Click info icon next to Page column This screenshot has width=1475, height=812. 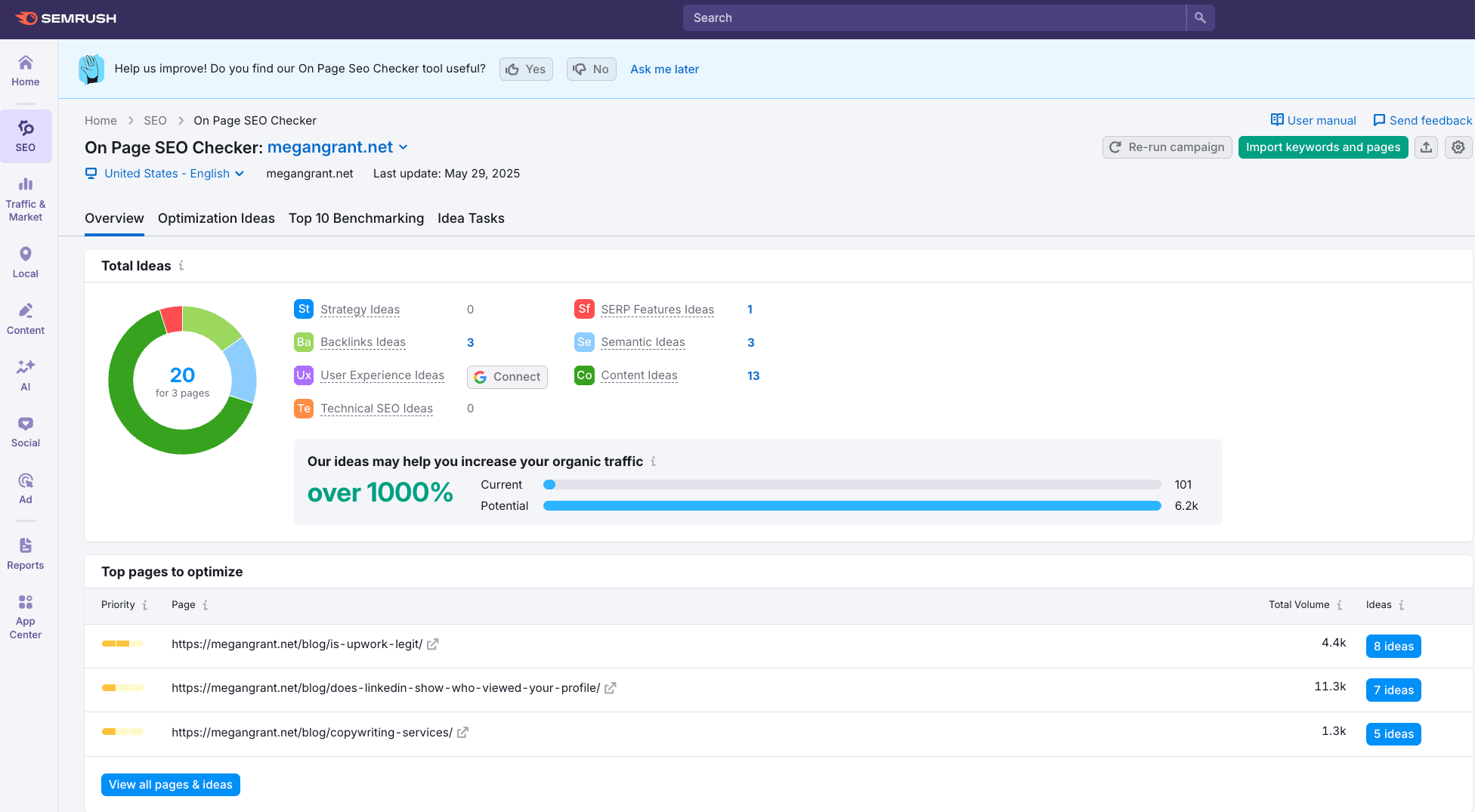click(x=206, y=605)
